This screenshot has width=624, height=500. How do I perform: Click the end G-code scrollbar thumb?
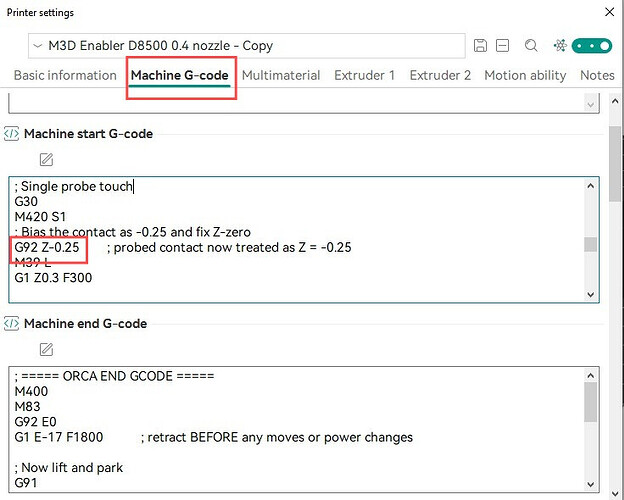coord(591,402)
